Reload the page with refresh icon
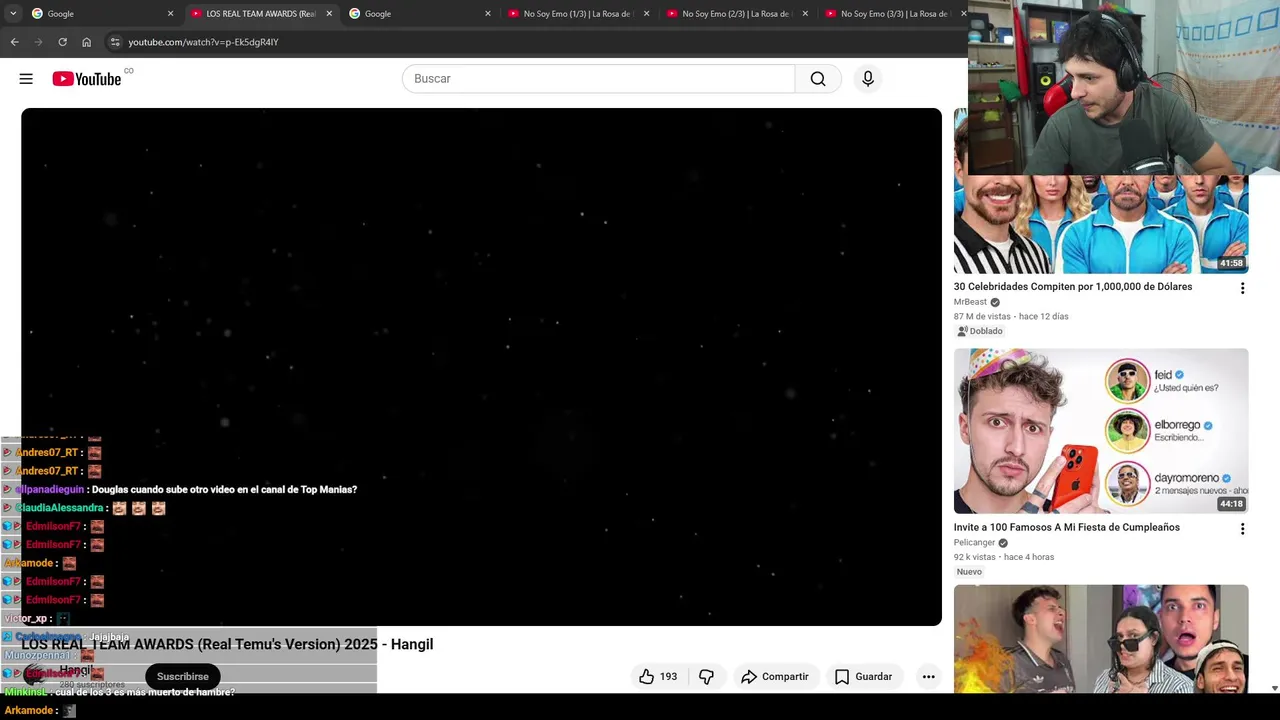 pos(62,42)
